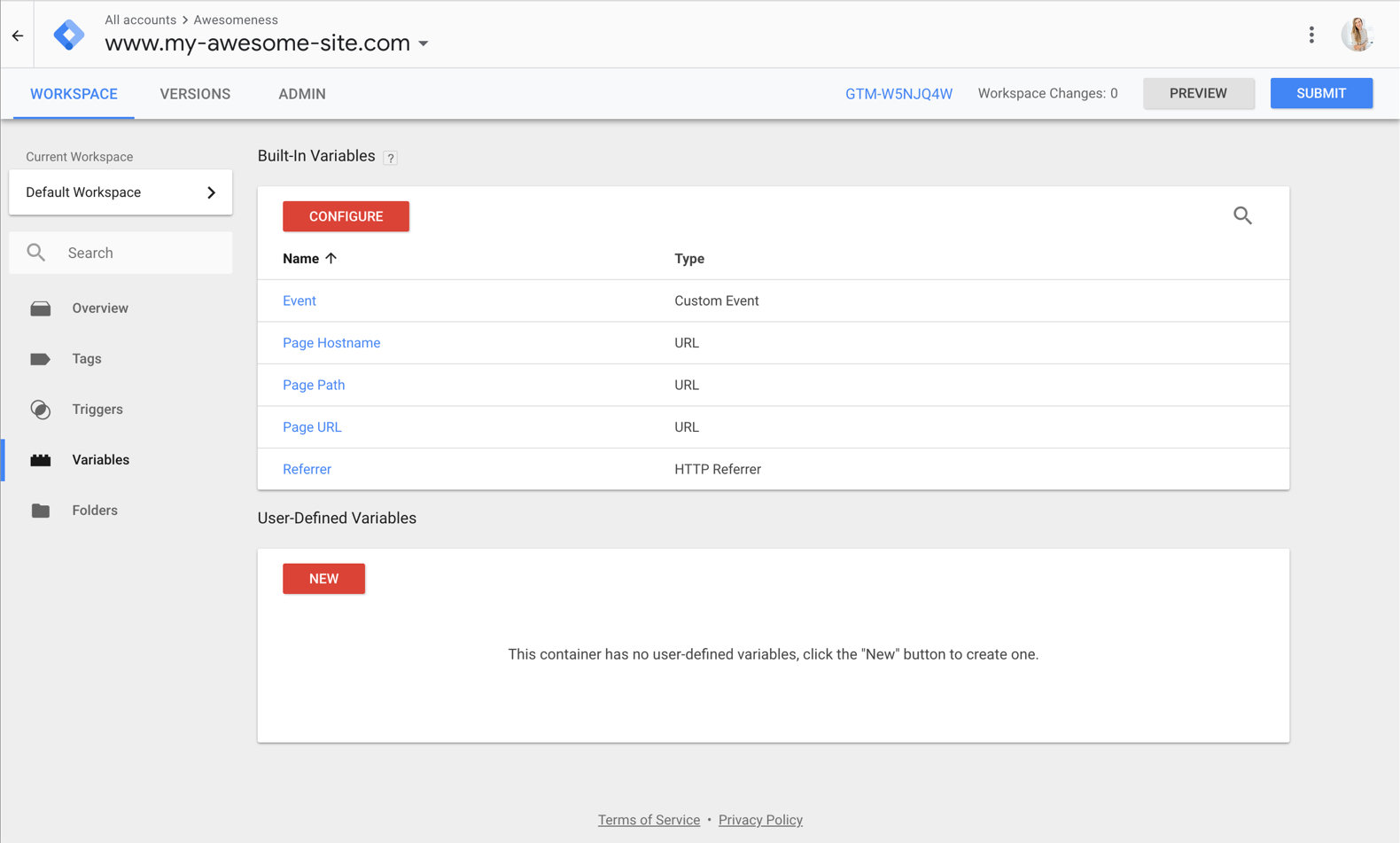Click the Name column header text
Image resolution: width=1400 pixels, height=843 pixels.
[x=300, y=259]
